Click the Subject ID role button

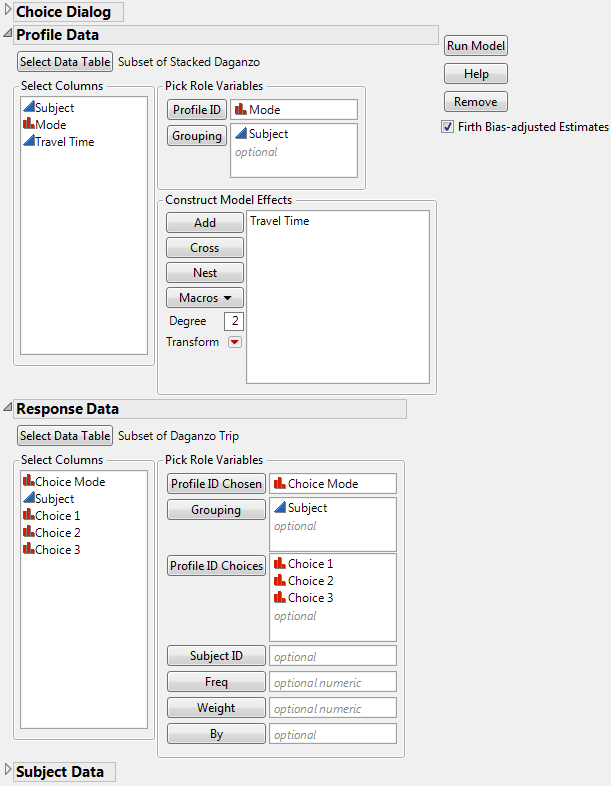216,656
